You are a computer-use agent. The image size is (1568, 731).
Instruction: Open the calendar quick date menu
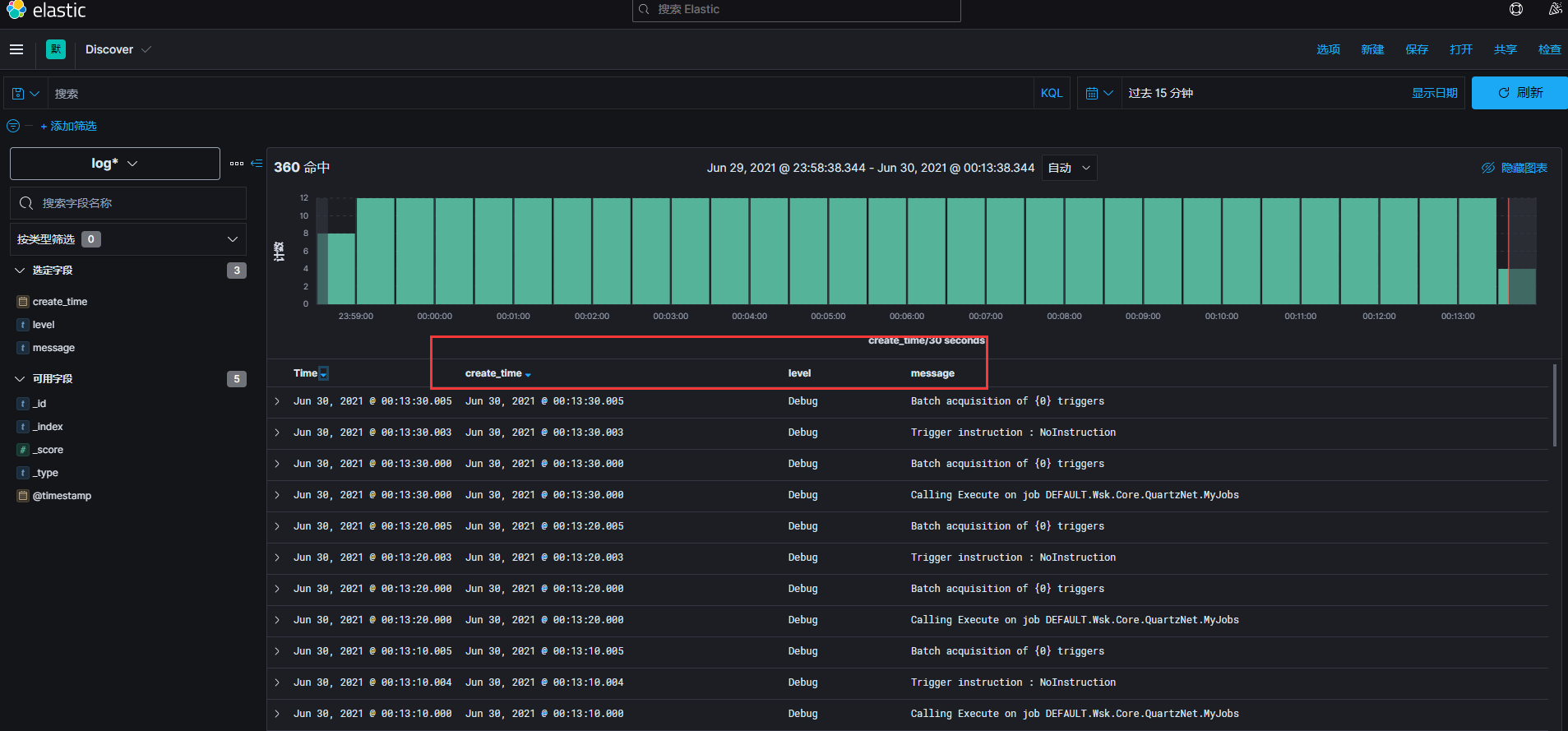1099,94
